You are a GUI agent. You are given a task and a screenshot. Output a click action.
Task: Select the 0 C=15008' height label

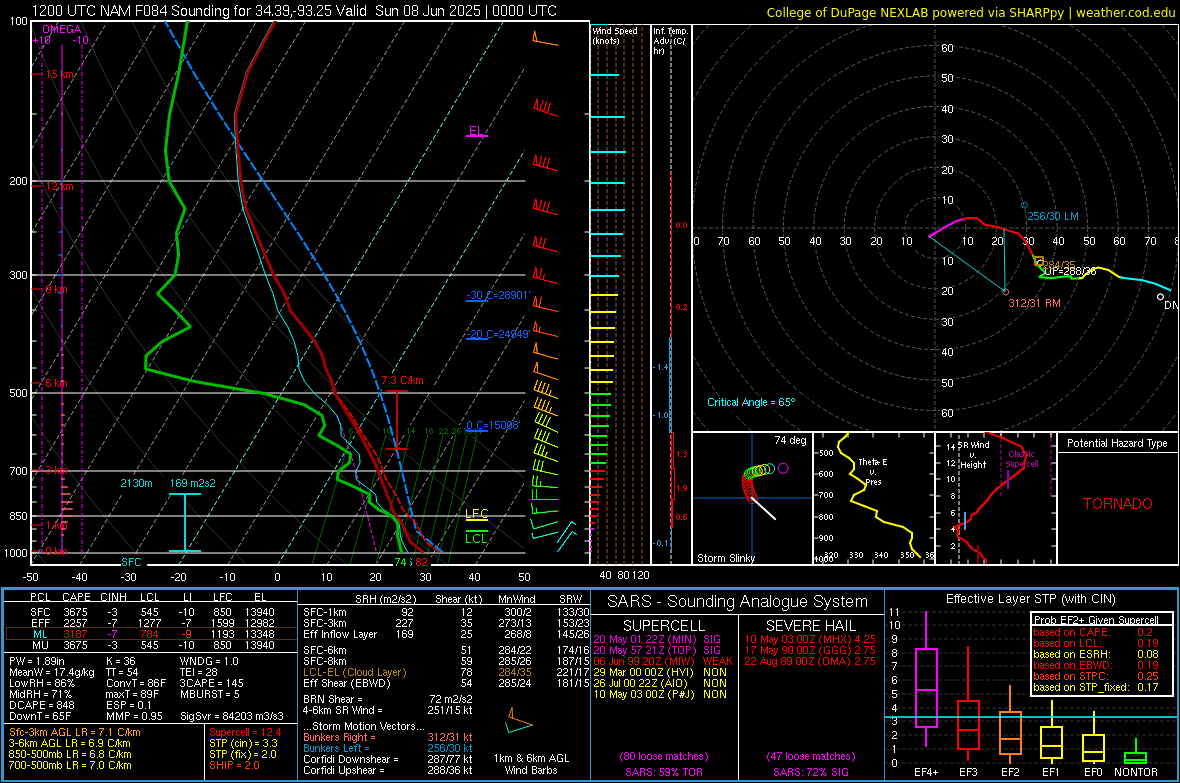(492, 425)
